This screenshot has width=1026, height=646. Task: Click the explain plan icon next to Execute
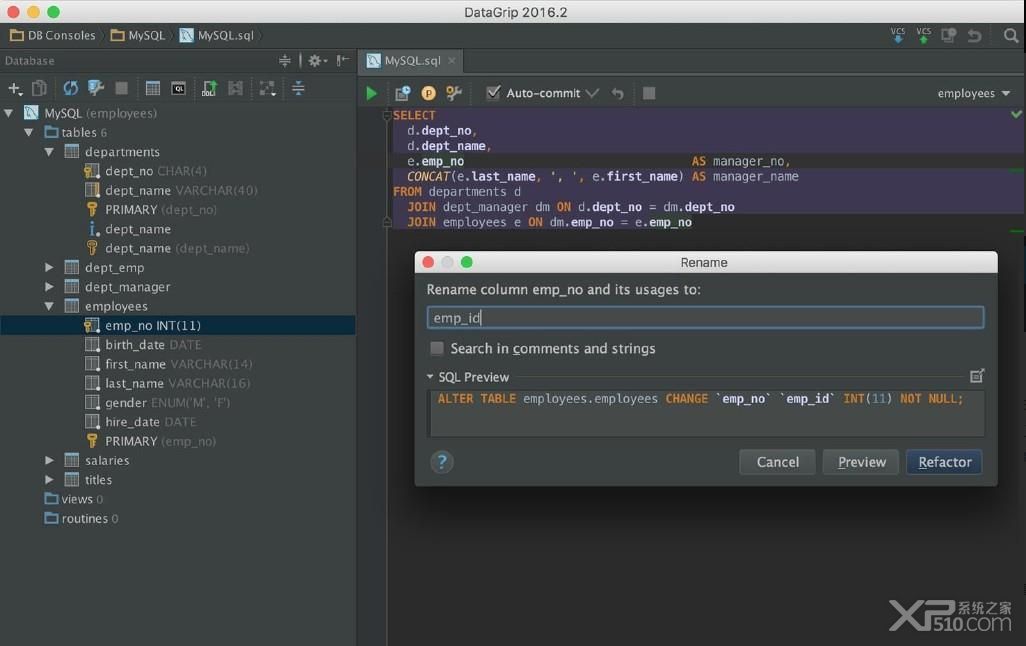(x=402, y=94)
